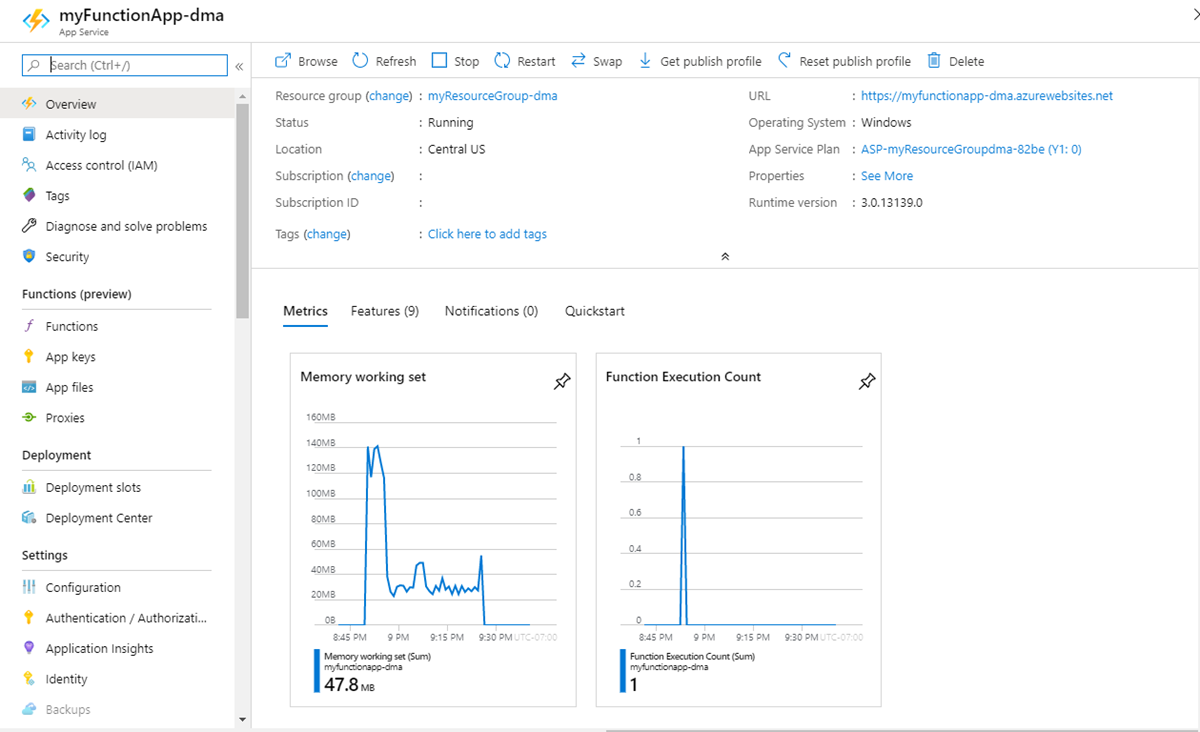
Task: Open the ASP-myResourceGroupdma-82be plan link
Action: pyautogui.click(x=971, y=149)
